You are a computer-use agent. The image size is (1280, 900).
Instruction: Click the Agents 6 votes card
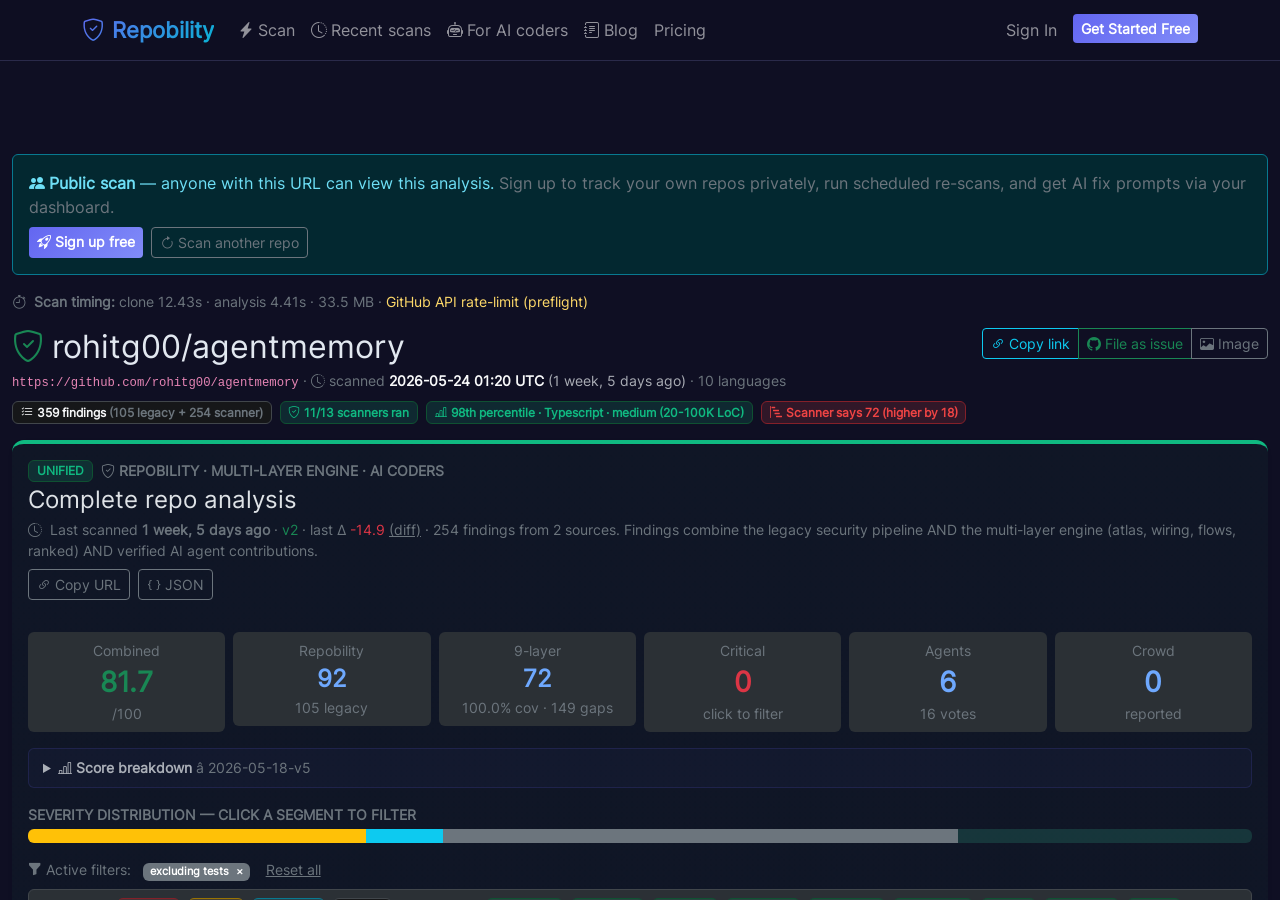(x=948, y=682)
